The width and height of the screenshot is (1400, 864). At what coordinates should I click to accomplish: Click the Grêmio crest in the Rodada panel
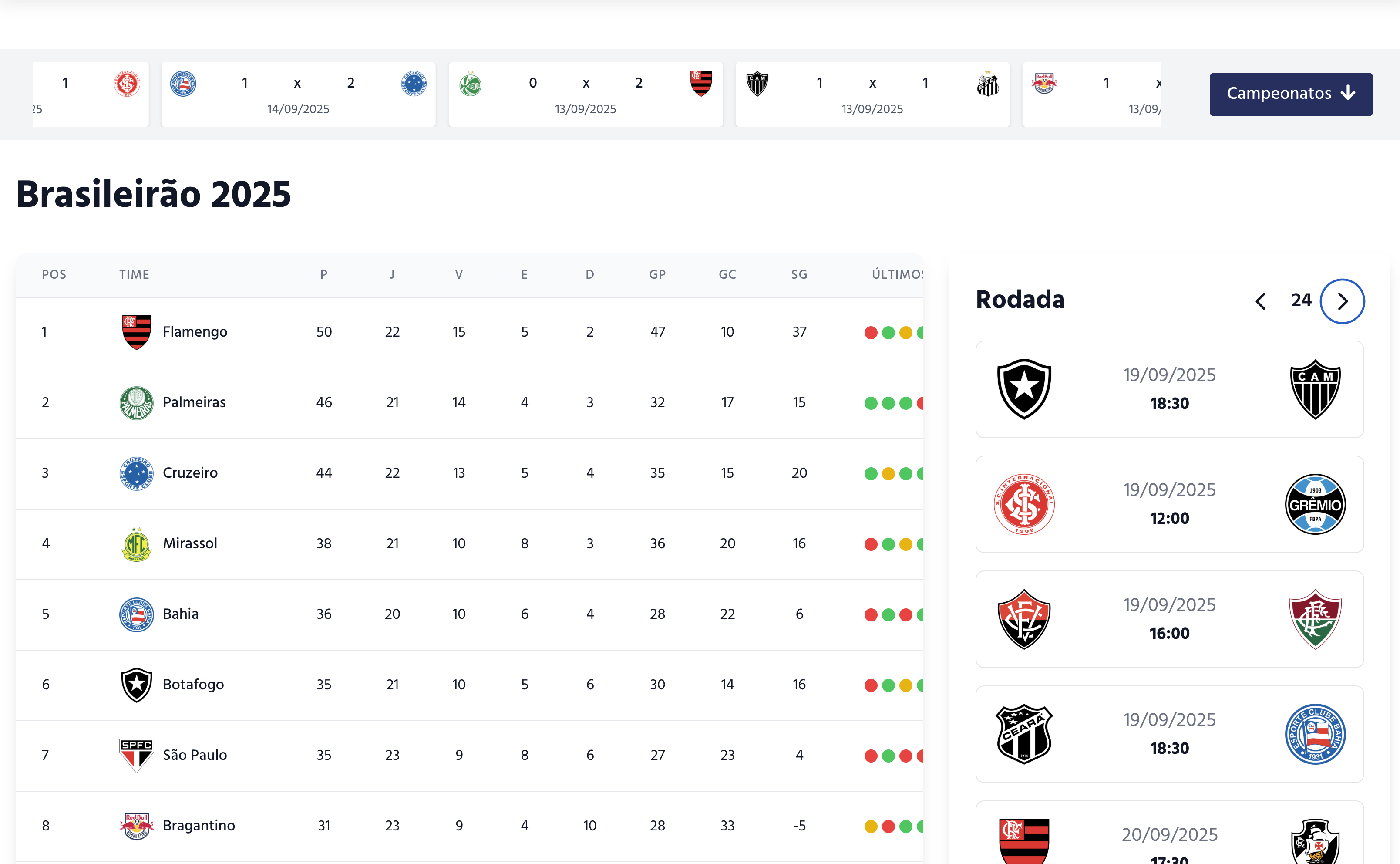coord(1315,505)
